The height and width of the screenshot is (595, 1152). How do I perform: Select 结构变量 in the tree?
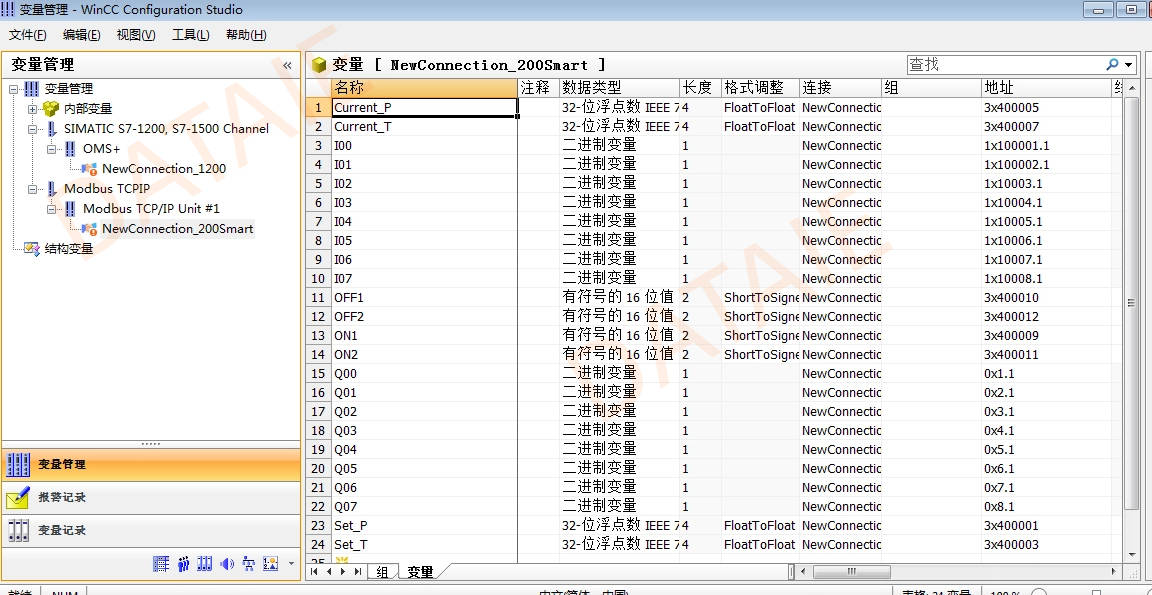69,249
